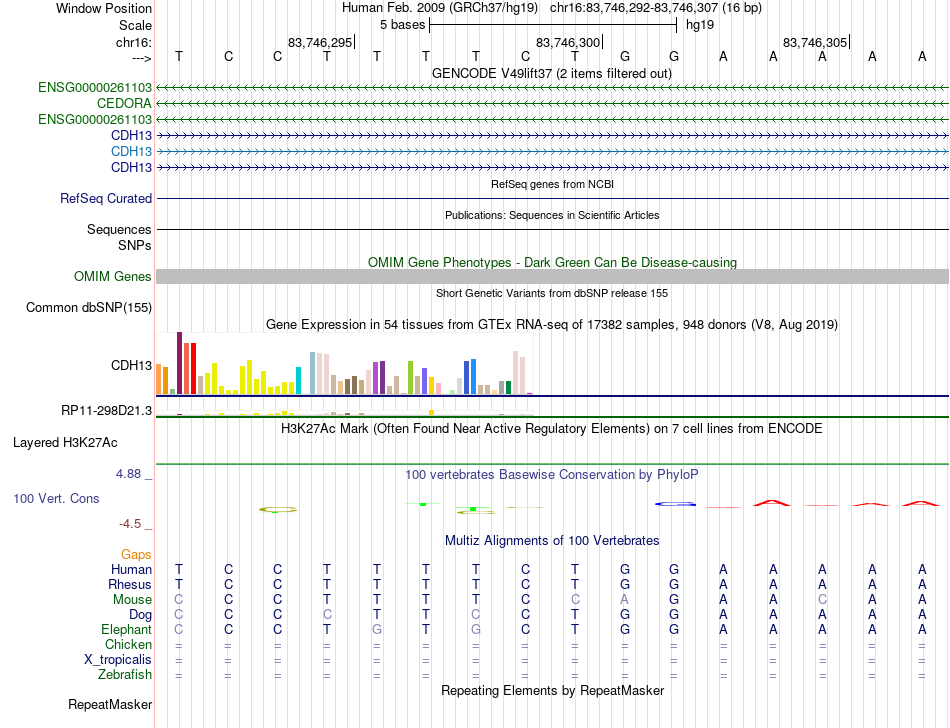
Task: Click the hg19 label beside the scale bar
Action: click(x=700, y=25)
